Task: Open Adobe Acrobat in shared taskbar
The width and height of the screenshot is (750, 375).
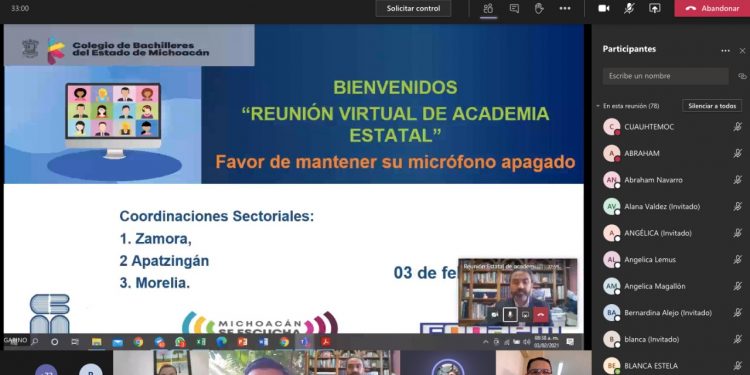Action: (326, 342)
